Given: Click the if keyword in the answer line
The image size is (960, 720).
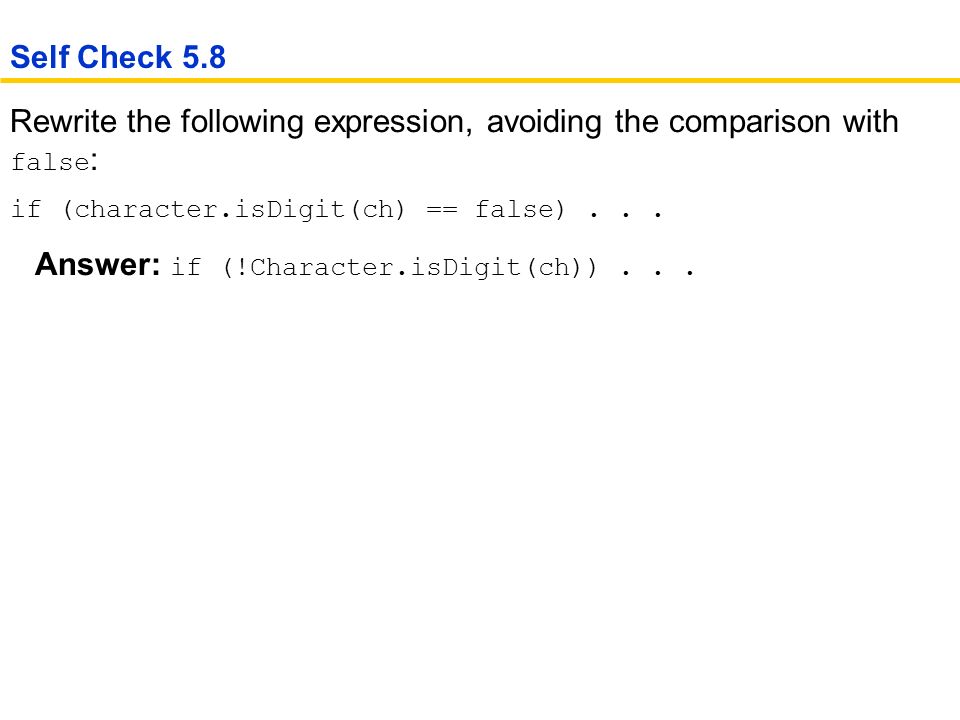Looking at the screenshot, I should 186,268.
